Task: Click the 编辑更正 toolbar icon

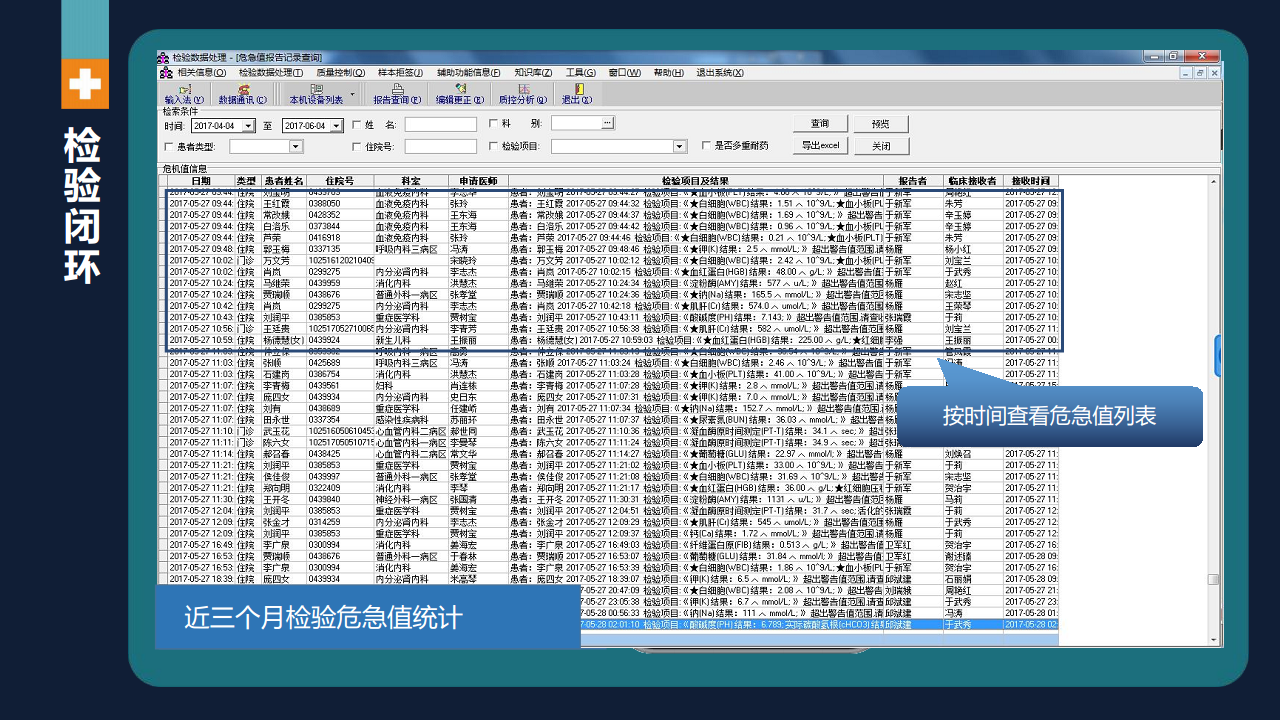Action: [x=459, y=93]
